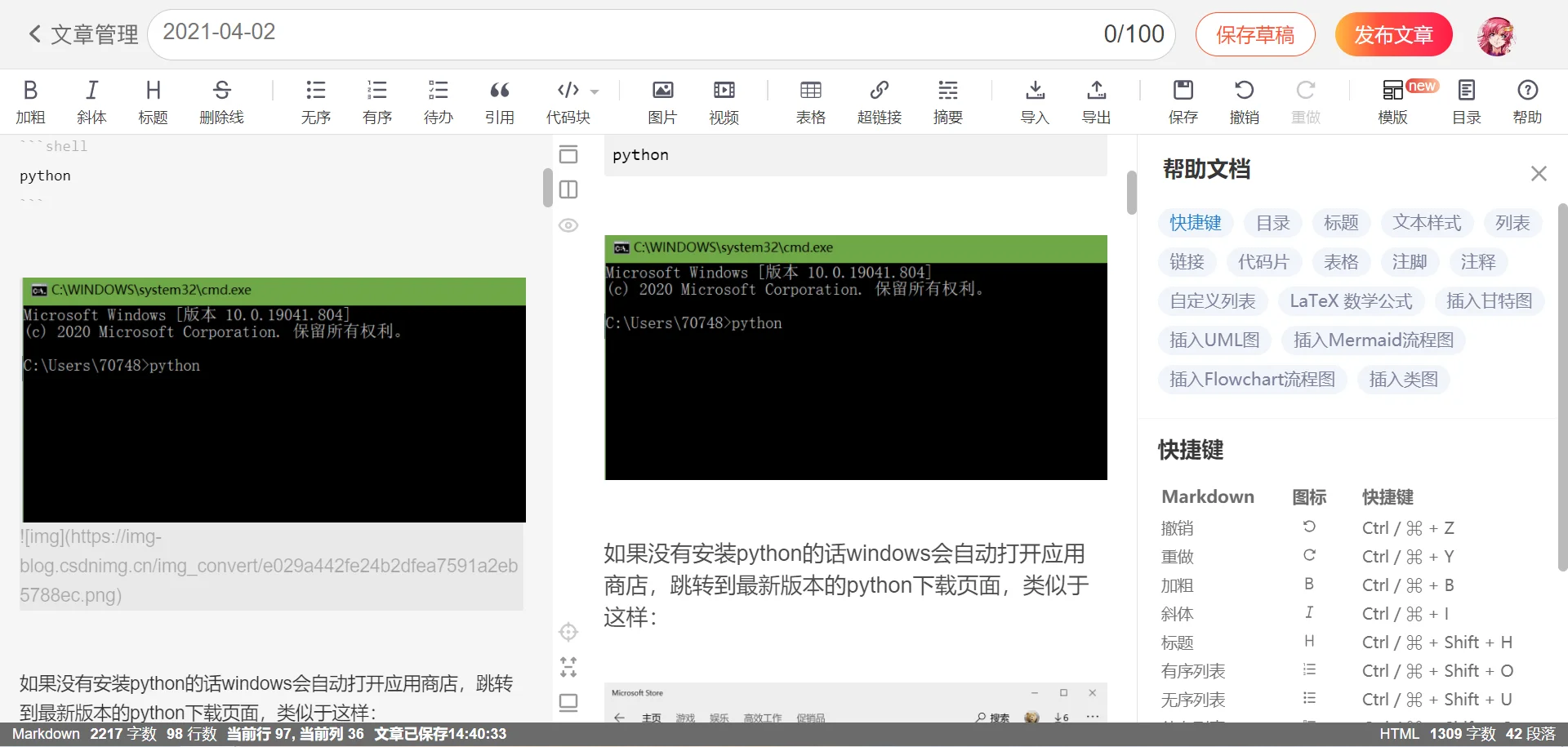The width and height of the screenshot is (1568, 747).
Task: Import file with 导入
Action: (1035, 101)
